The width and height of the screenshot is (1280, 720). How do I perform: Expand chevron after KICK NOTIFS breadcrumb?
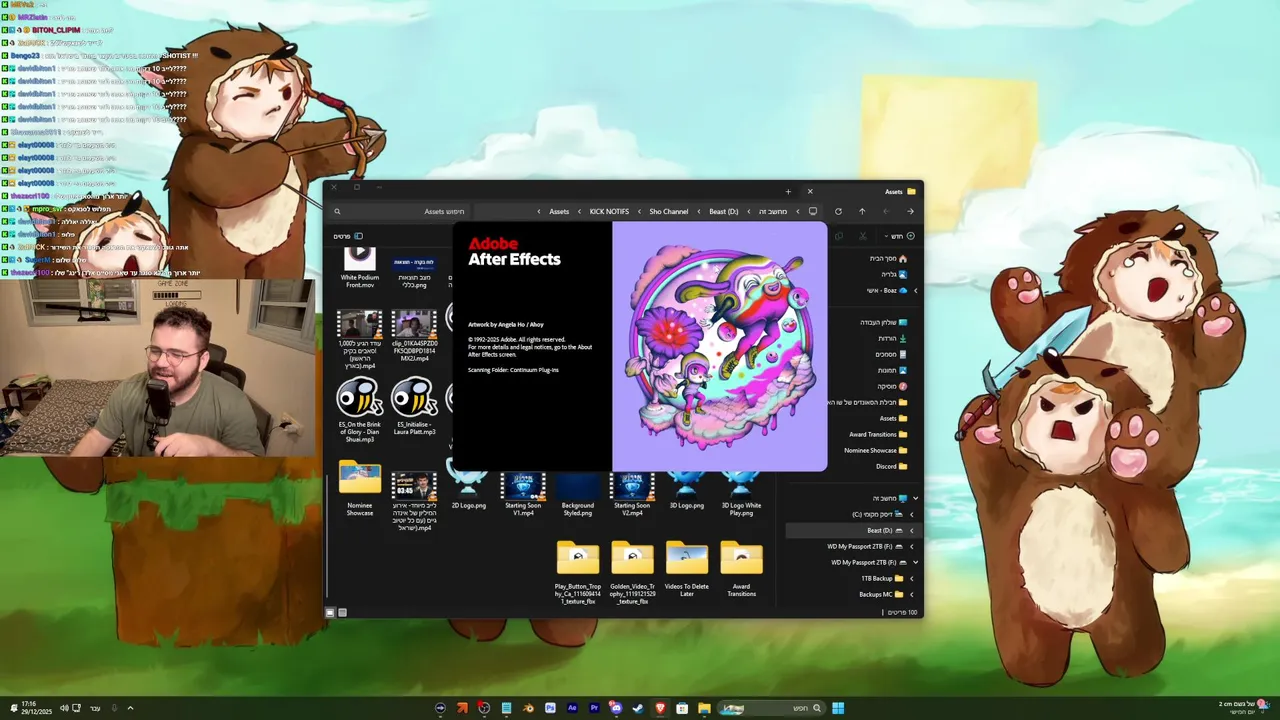[580, 211]
